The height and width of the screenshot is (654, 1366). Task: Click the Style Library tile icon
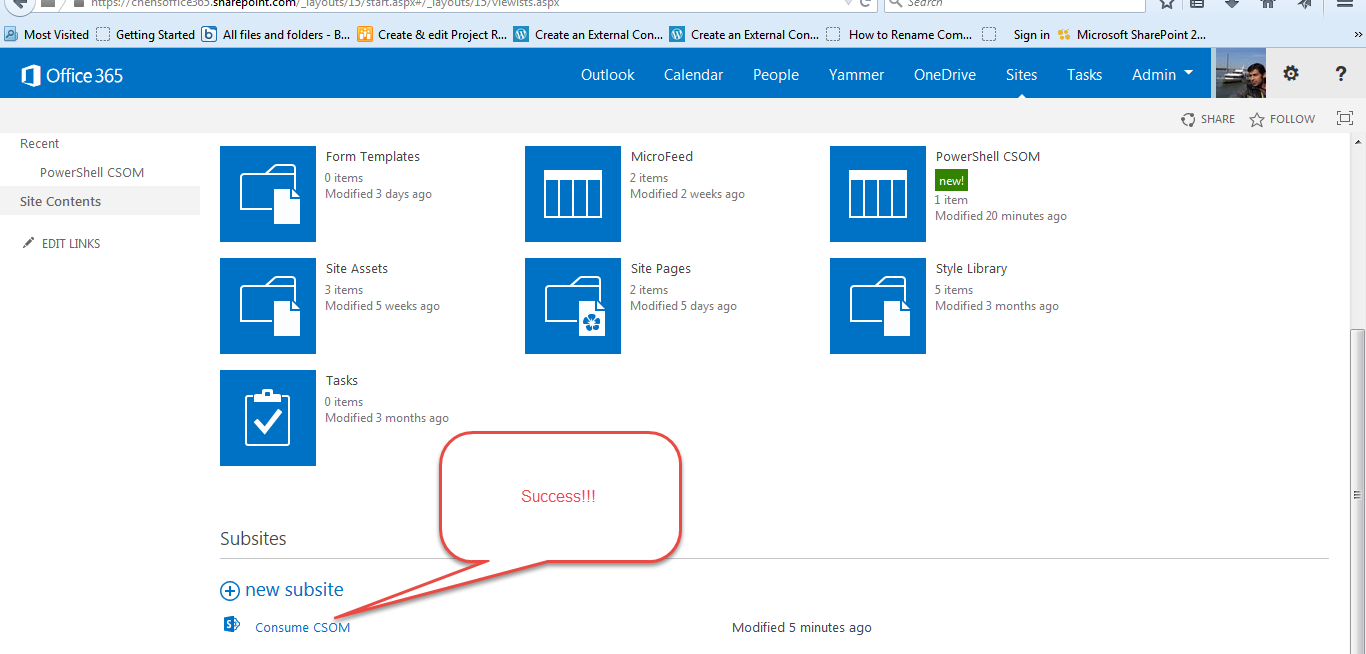pyautogui.click(x=878, y=306)
